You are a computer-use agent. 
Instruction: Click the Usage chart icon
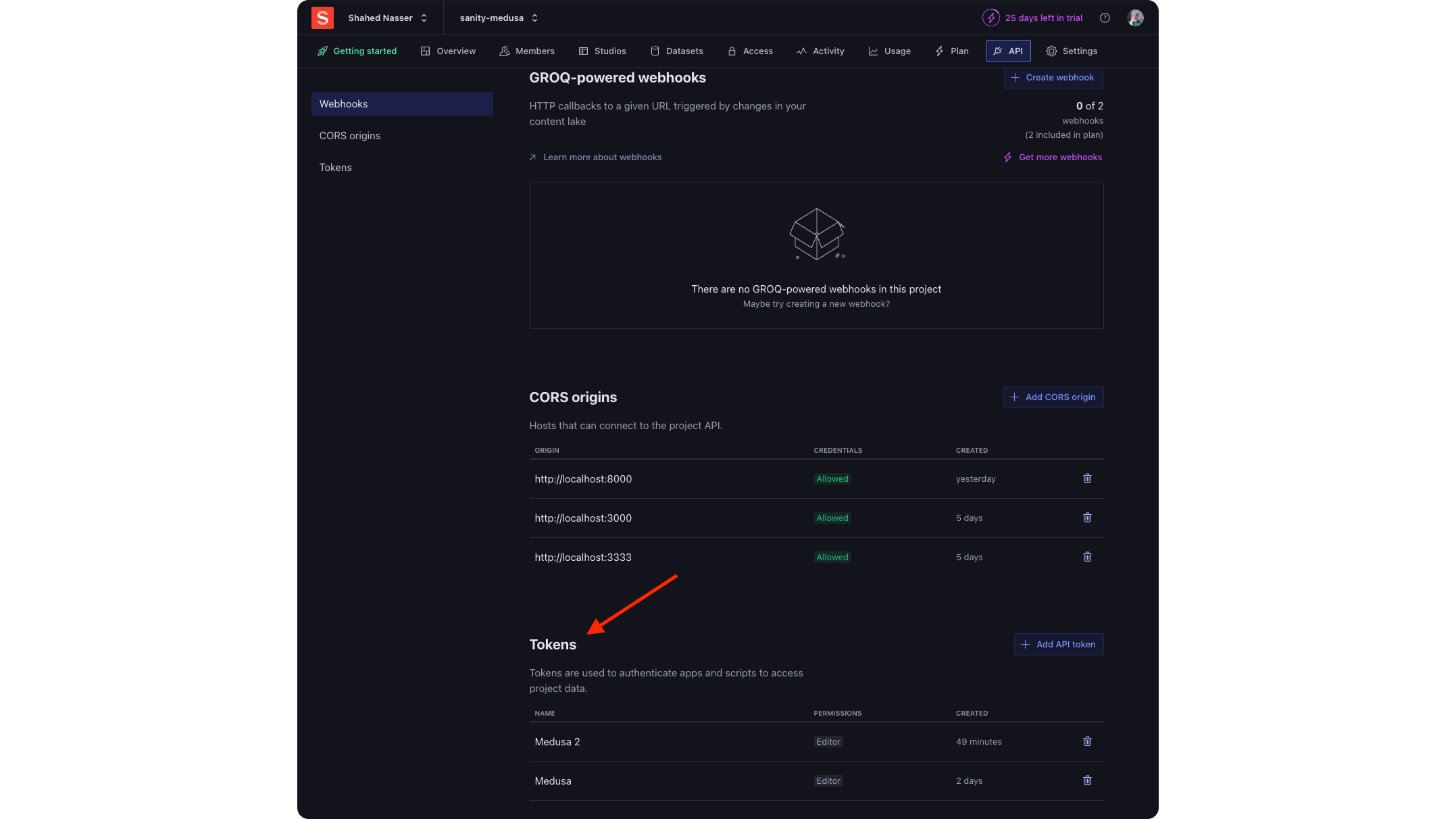[873, 51]
